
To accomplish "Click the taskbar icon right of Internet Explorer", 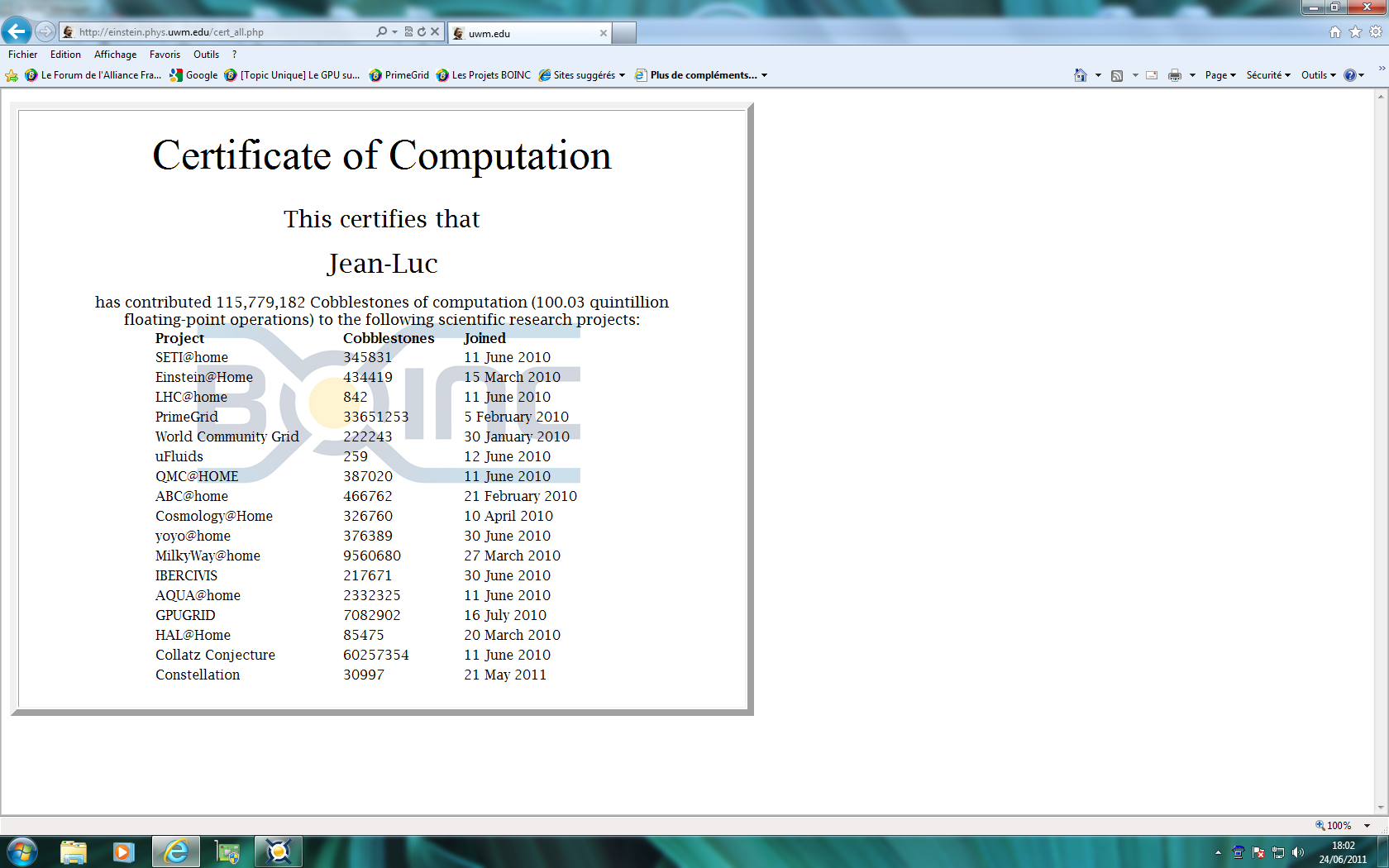I will pos(227,851).
